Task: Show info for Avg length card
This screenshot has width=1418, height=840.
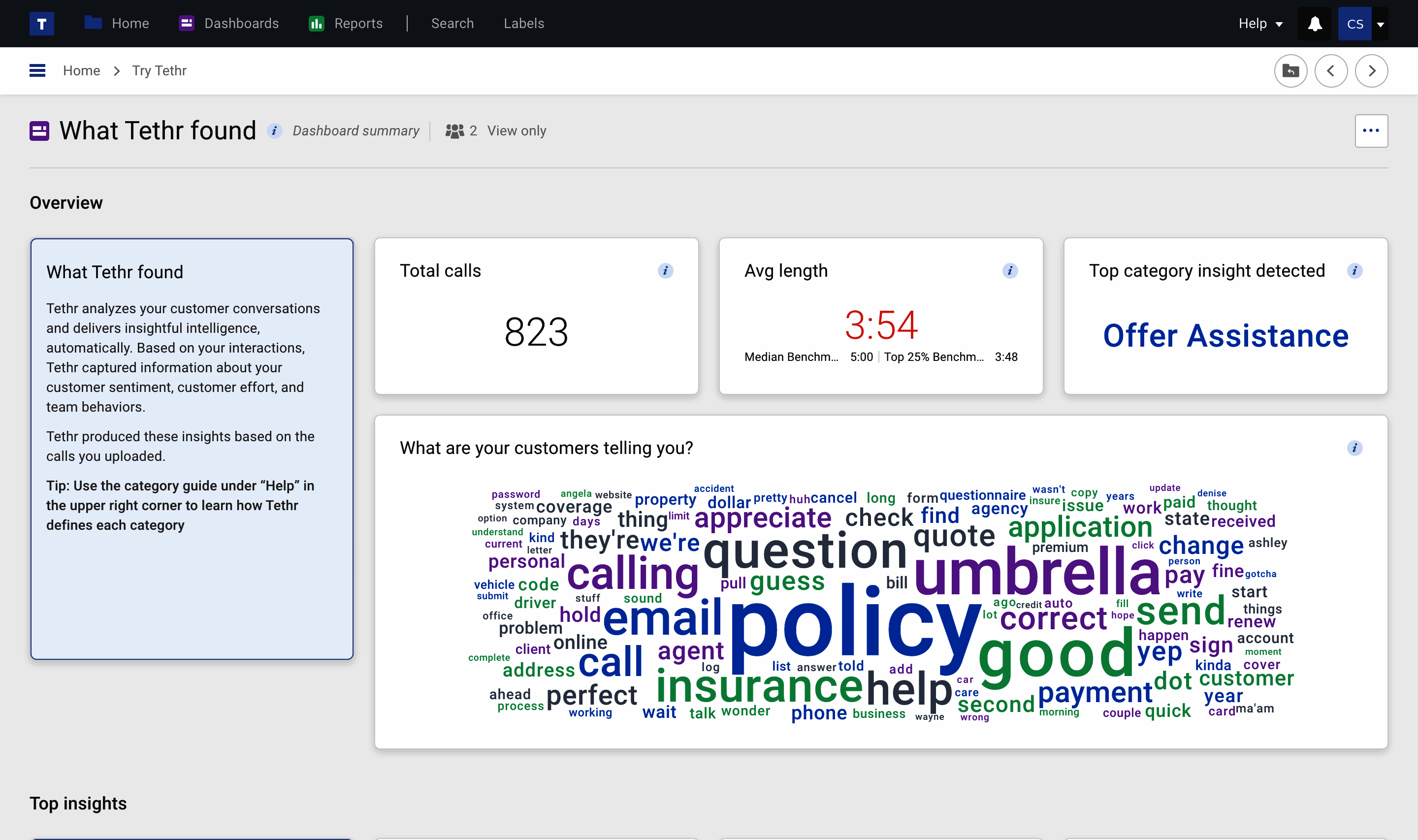Action: click(x=1010, y=271)
